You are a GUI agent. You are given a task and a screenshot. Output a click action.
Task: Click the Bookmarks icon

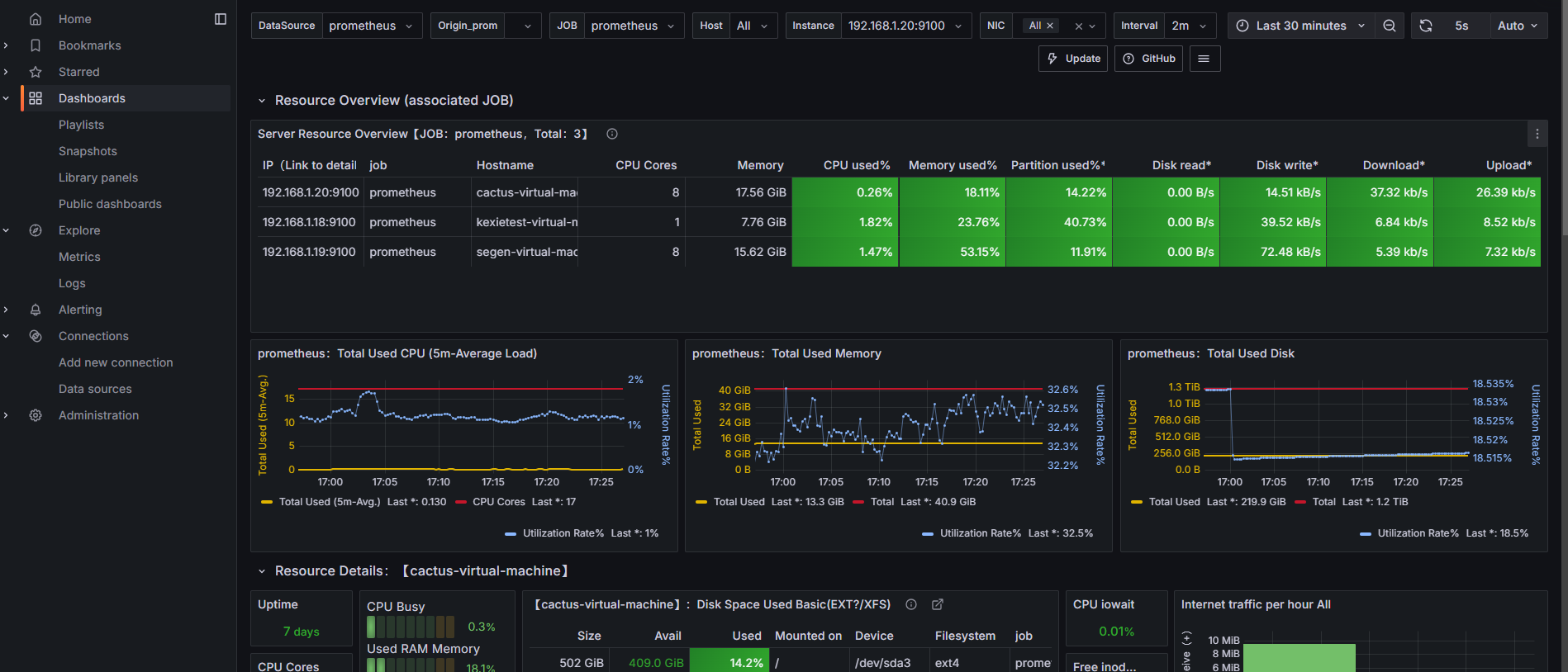pyautogui.click(x=36, y=45)
